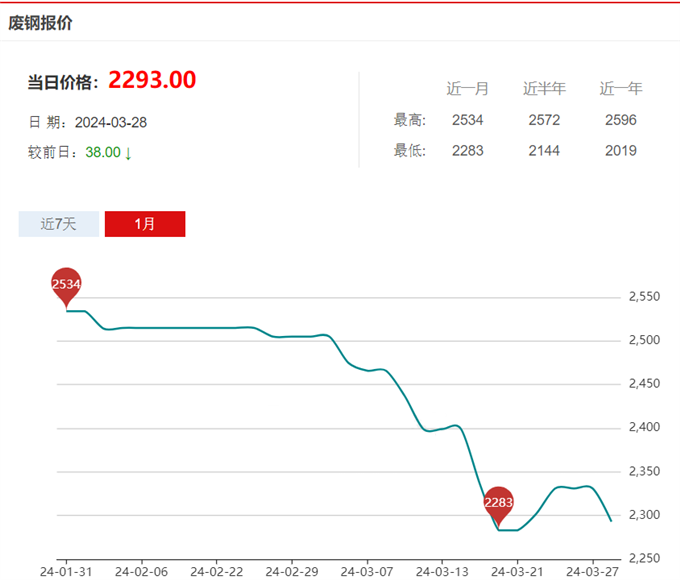Click the highest value 2596
The width and height of the screenshot is (680, 580).
click(x=621, y=120)
